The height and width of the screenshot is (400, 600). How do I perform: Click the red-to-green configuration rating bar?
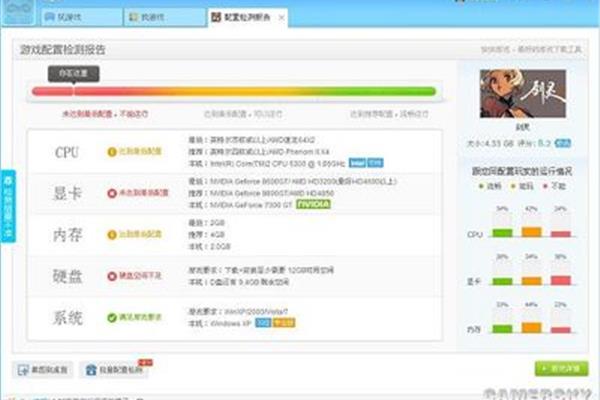click(234, 91)
